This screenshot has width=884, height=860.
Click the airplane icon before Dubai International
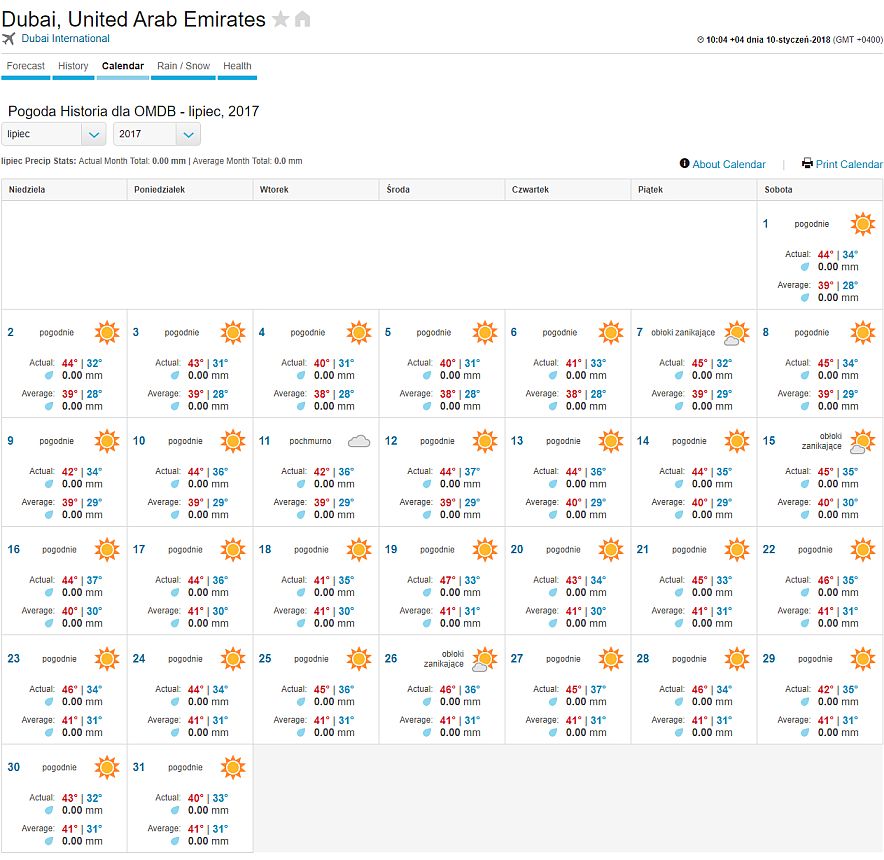click(x=8, y=38)
